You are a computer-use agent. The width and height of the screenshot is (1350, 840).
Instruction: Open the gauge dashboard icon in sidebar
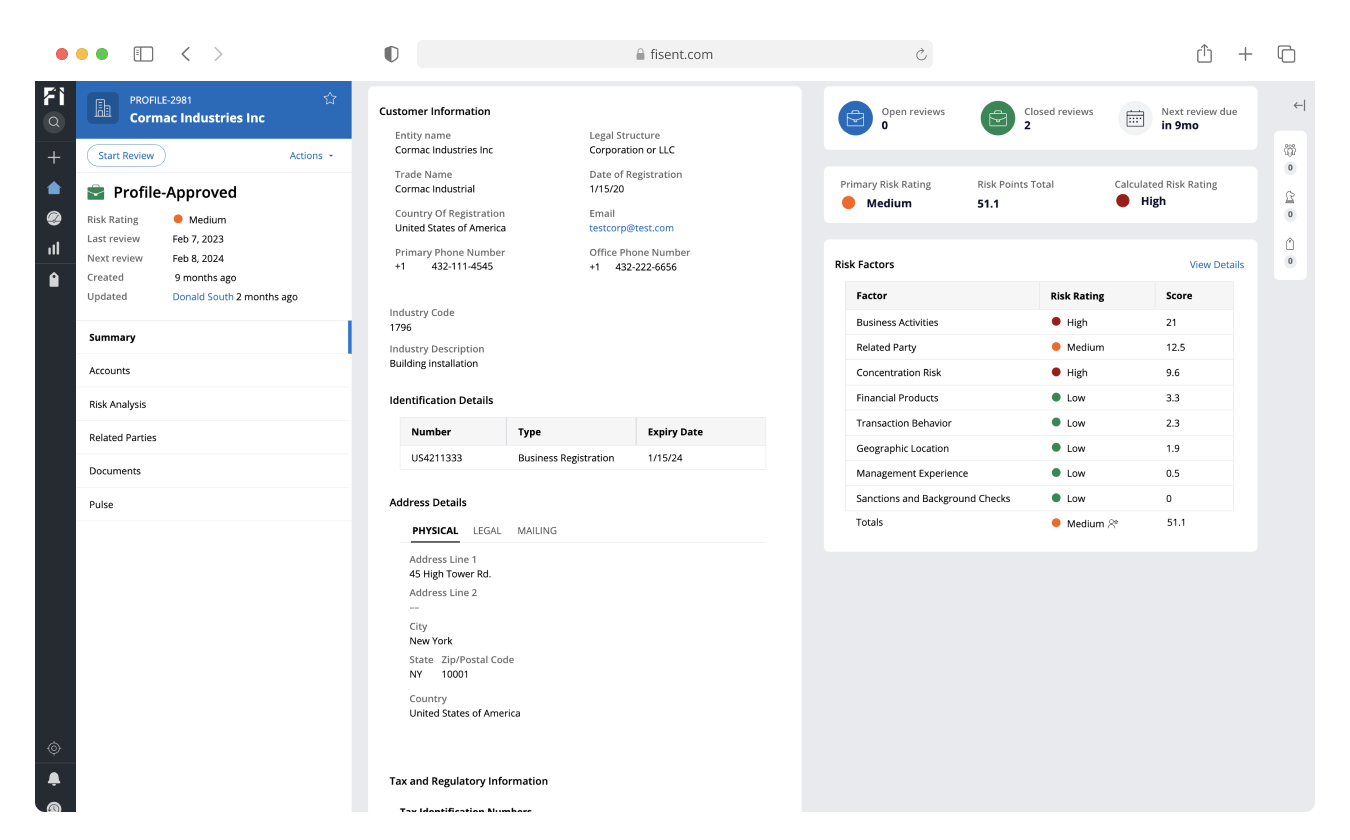54,218
